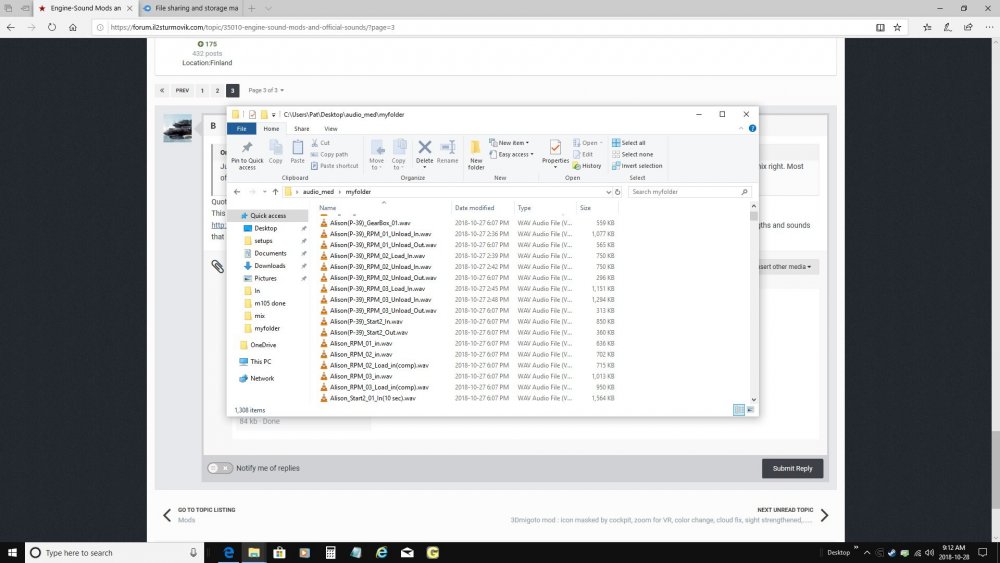Switch to the View ribbon tab
This screenshot has height=563, width=1000.
point(331,129)
